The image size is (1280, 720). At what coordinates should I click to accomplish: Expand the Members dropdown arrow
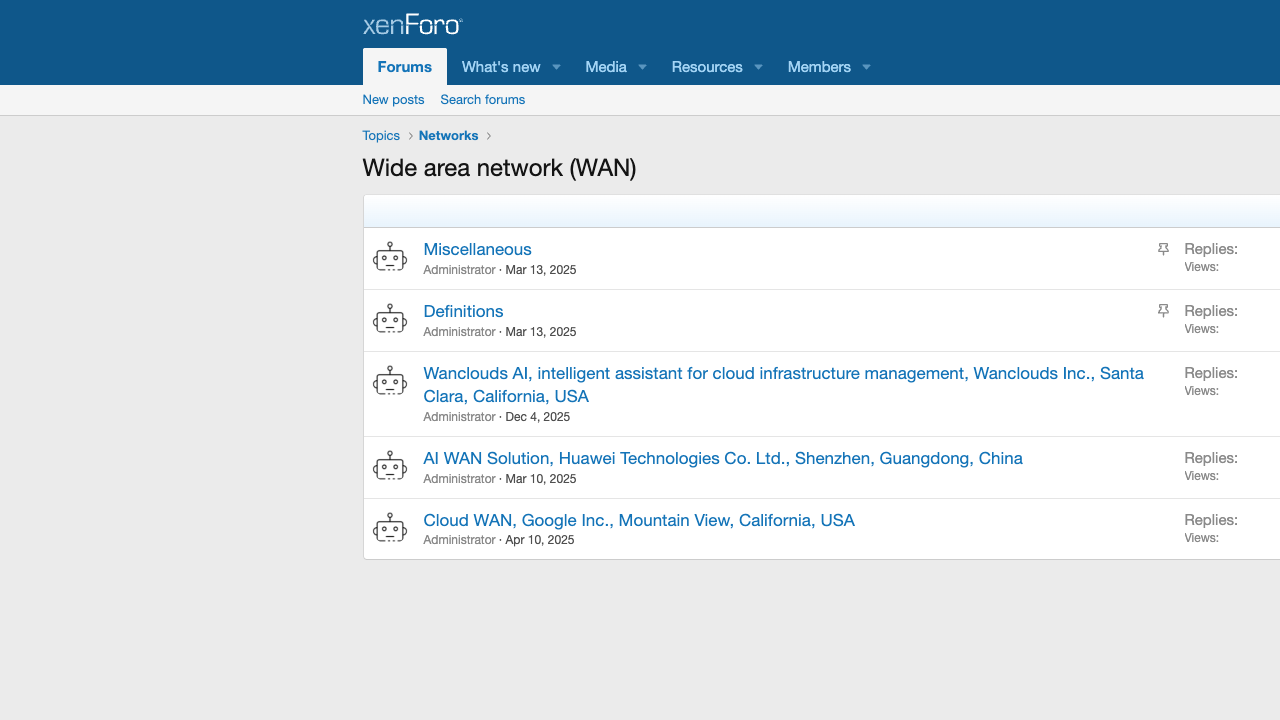(866, 67)
